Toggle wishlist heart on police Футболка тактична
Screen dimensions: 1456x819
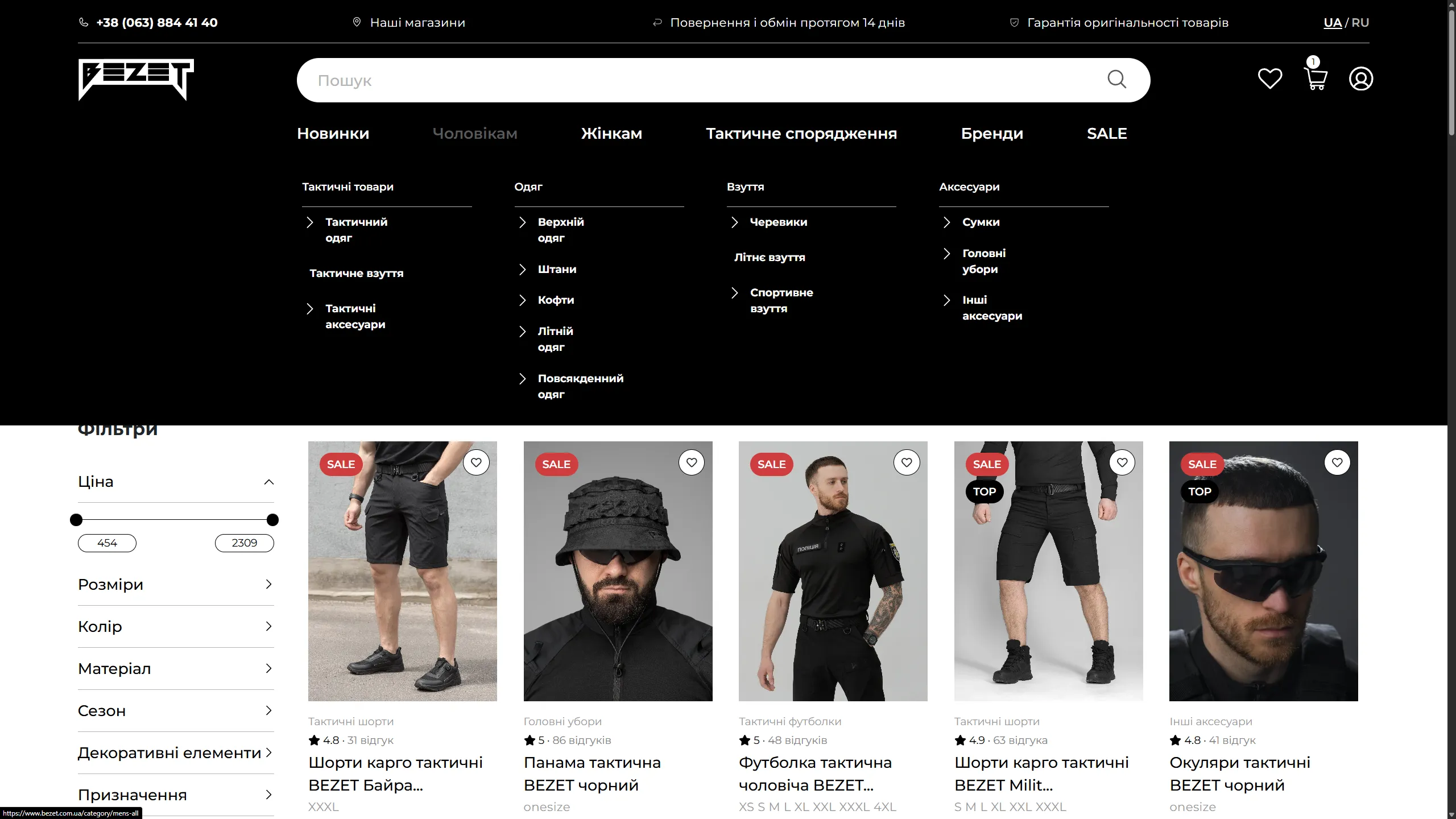[x=906, y=462]
